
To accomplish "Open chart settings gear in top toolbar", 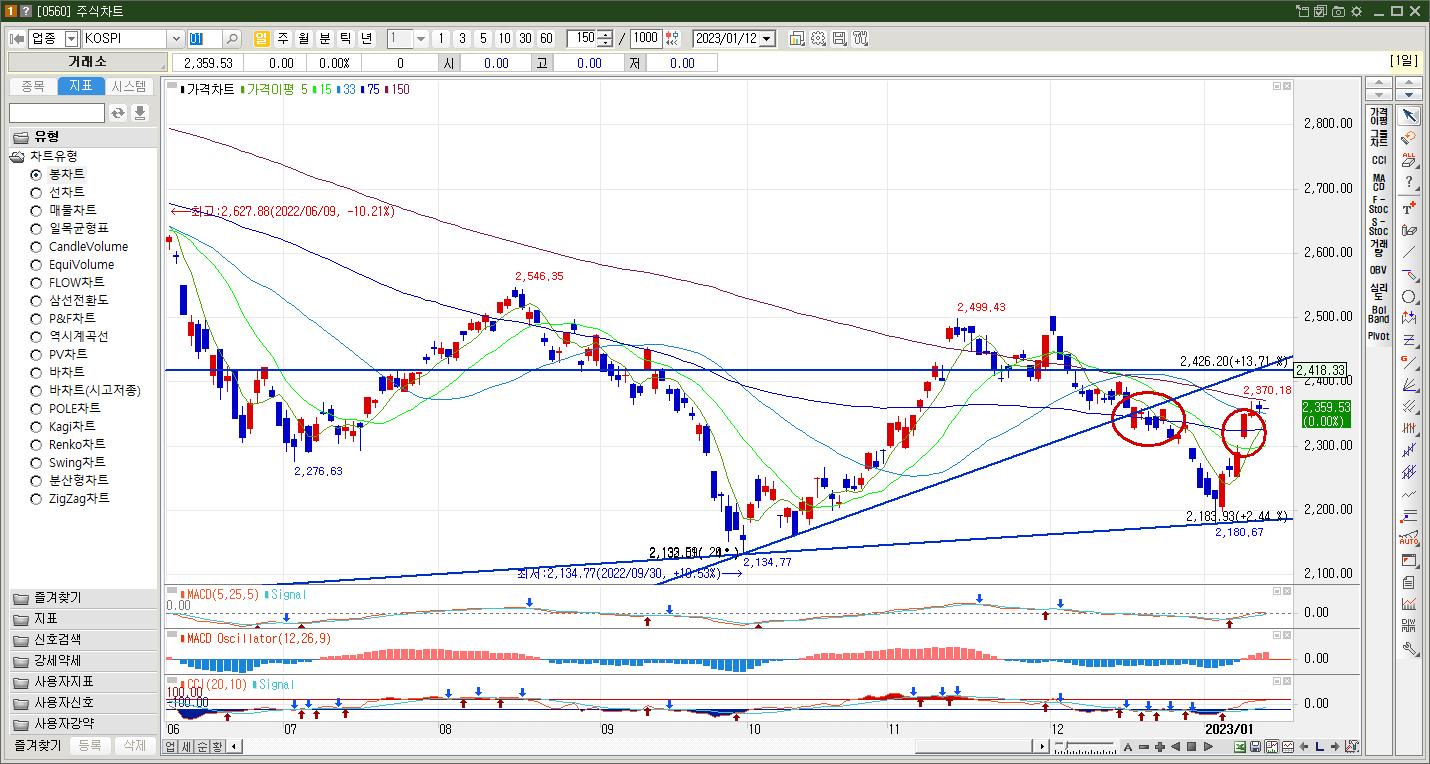I will [x=818, y=38].
